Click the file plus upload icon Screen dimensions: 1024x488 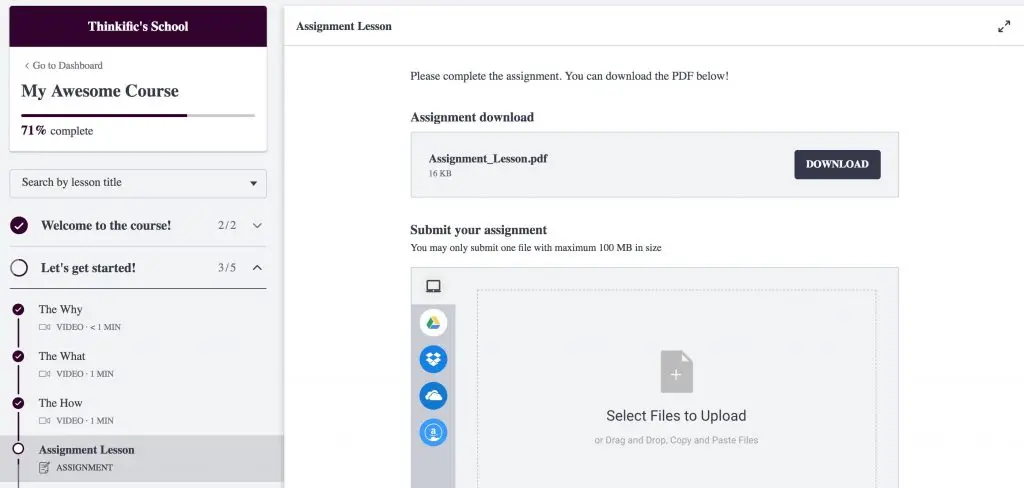coord(676,372)
